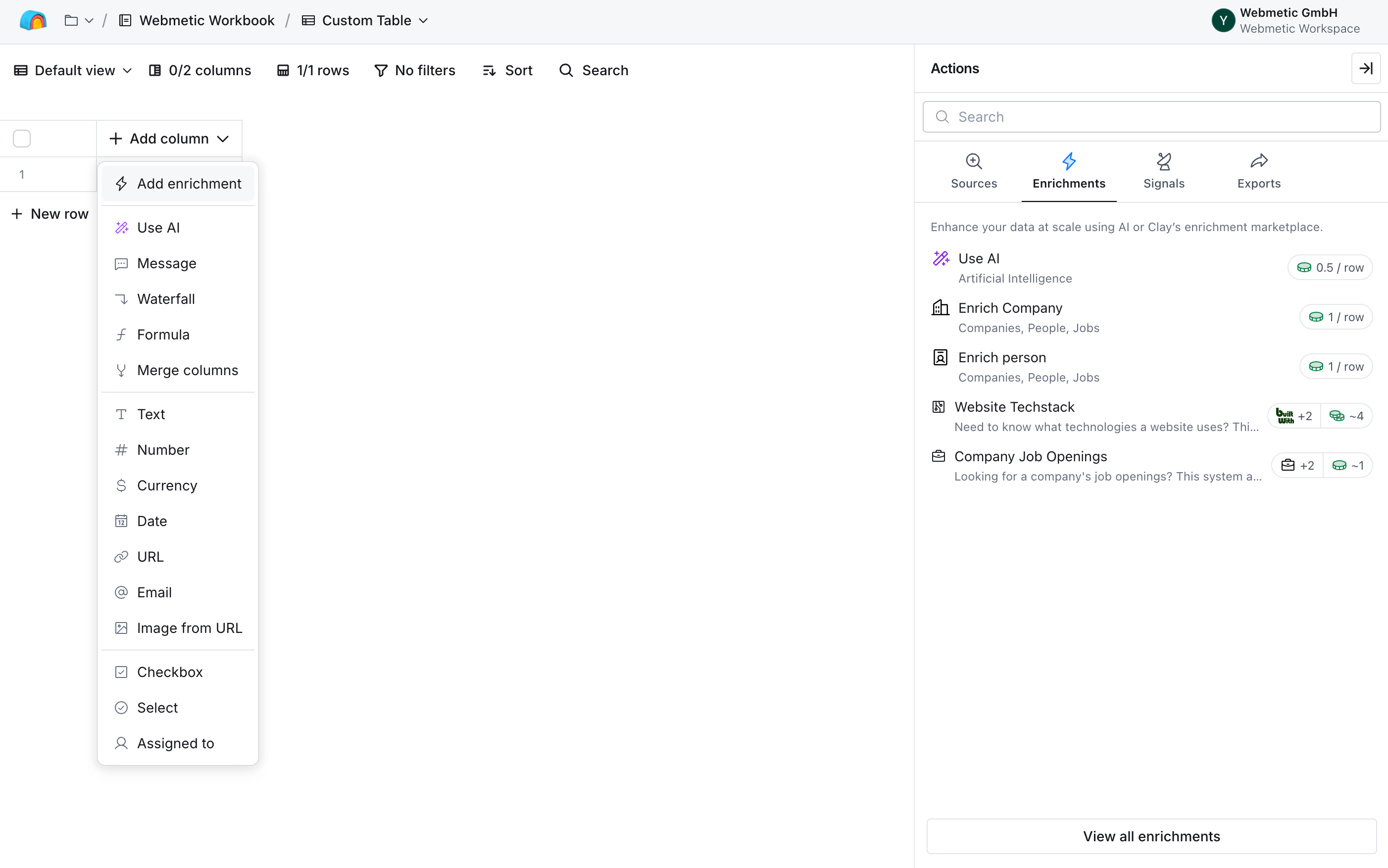Click the Enrich person 1 / row badge

coord(1336,367)
